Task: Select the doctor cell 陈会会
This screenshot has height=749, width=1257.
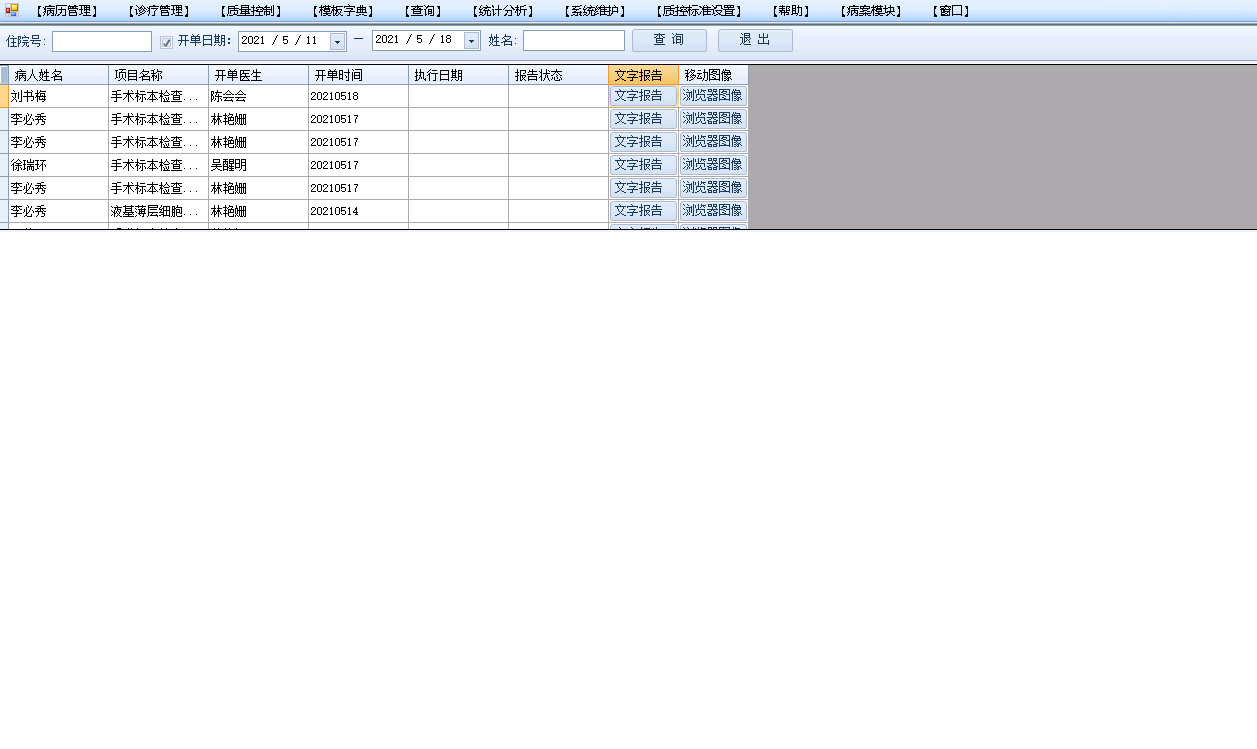Action: click(259, 96)
